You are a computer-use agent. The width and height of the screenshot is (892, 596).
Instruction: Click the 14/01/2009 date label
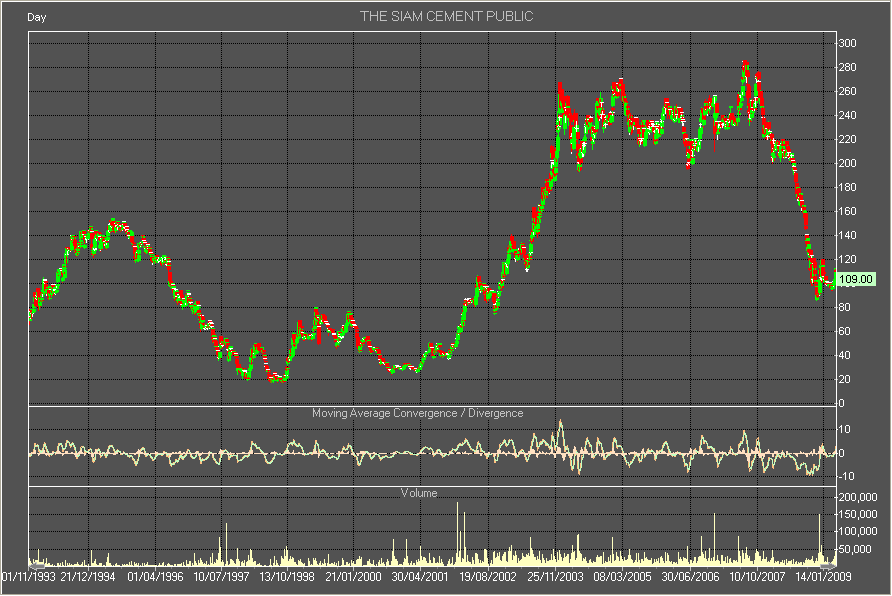click(823, 577)
